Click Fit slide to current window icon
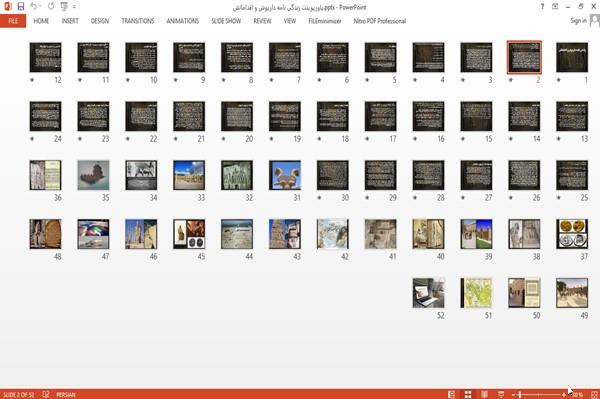 click(594, 394)
